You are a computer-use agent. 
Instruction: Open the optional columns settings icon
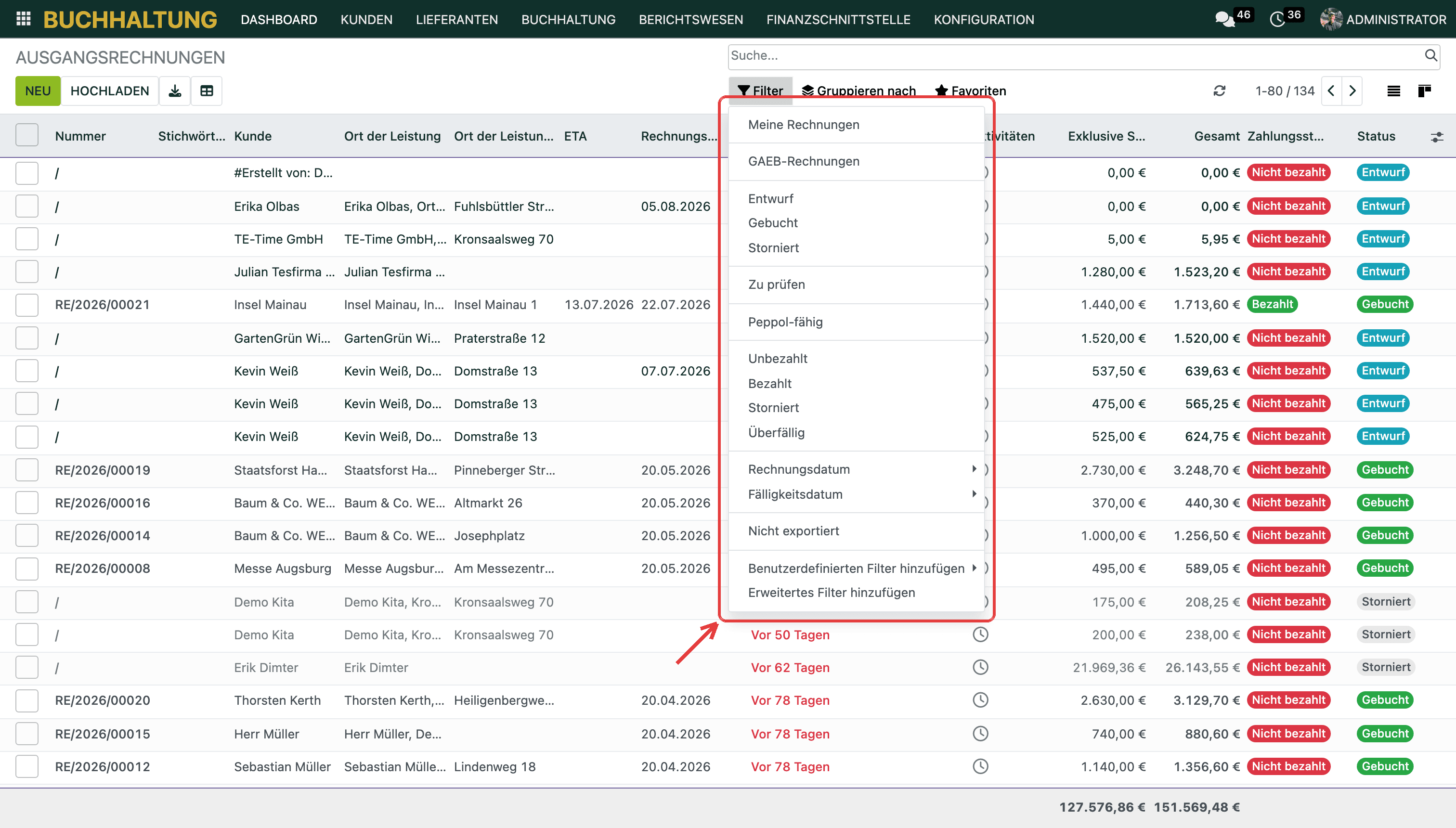(x=1437, y=137)
